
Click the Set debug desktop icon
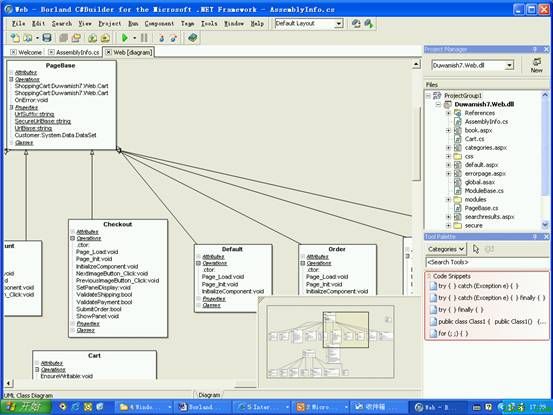(369, 24)
